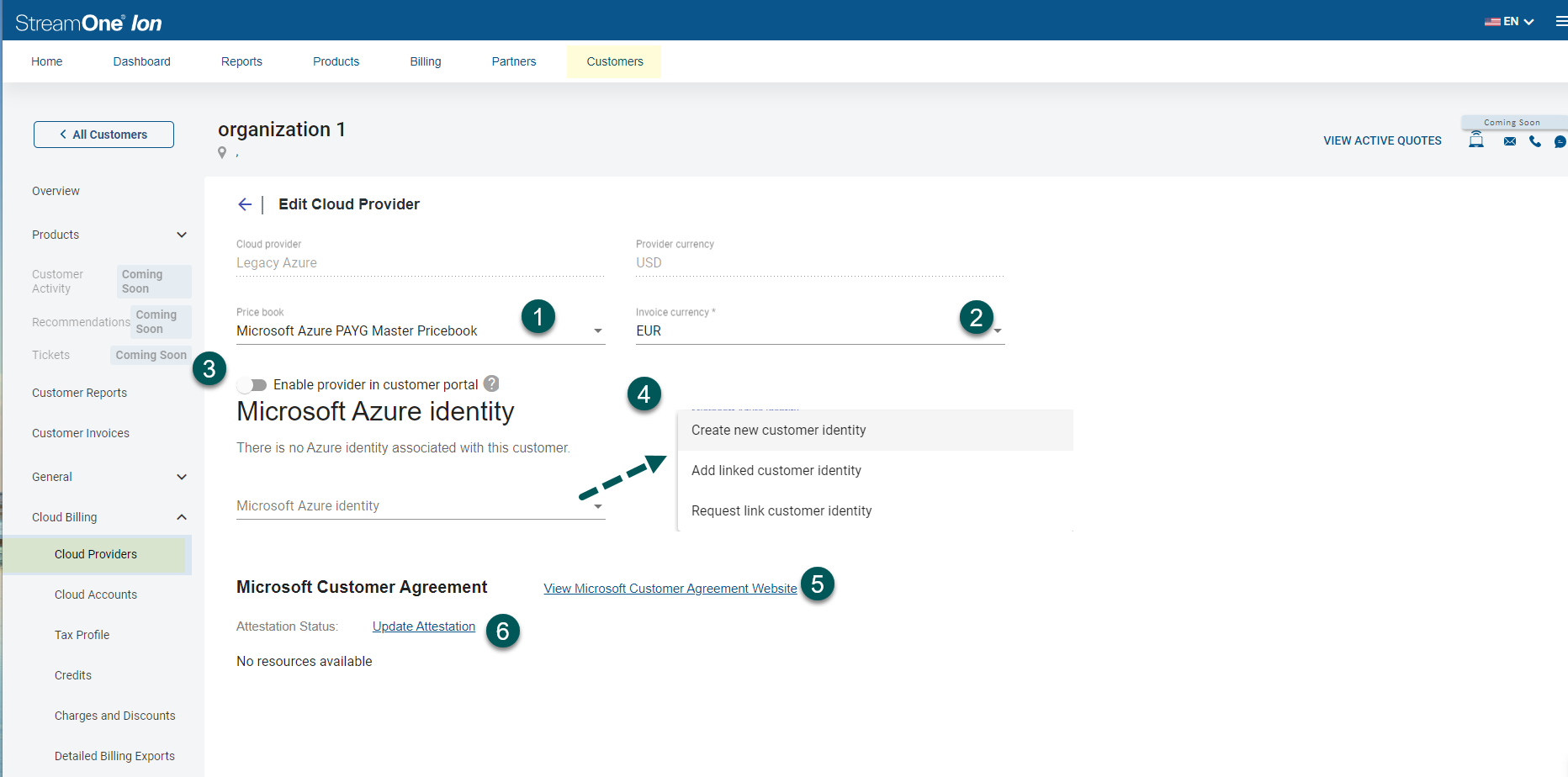This screenshot has height=777, width=1568.
Task: Click the organization 1 heading
Action: 282,129
